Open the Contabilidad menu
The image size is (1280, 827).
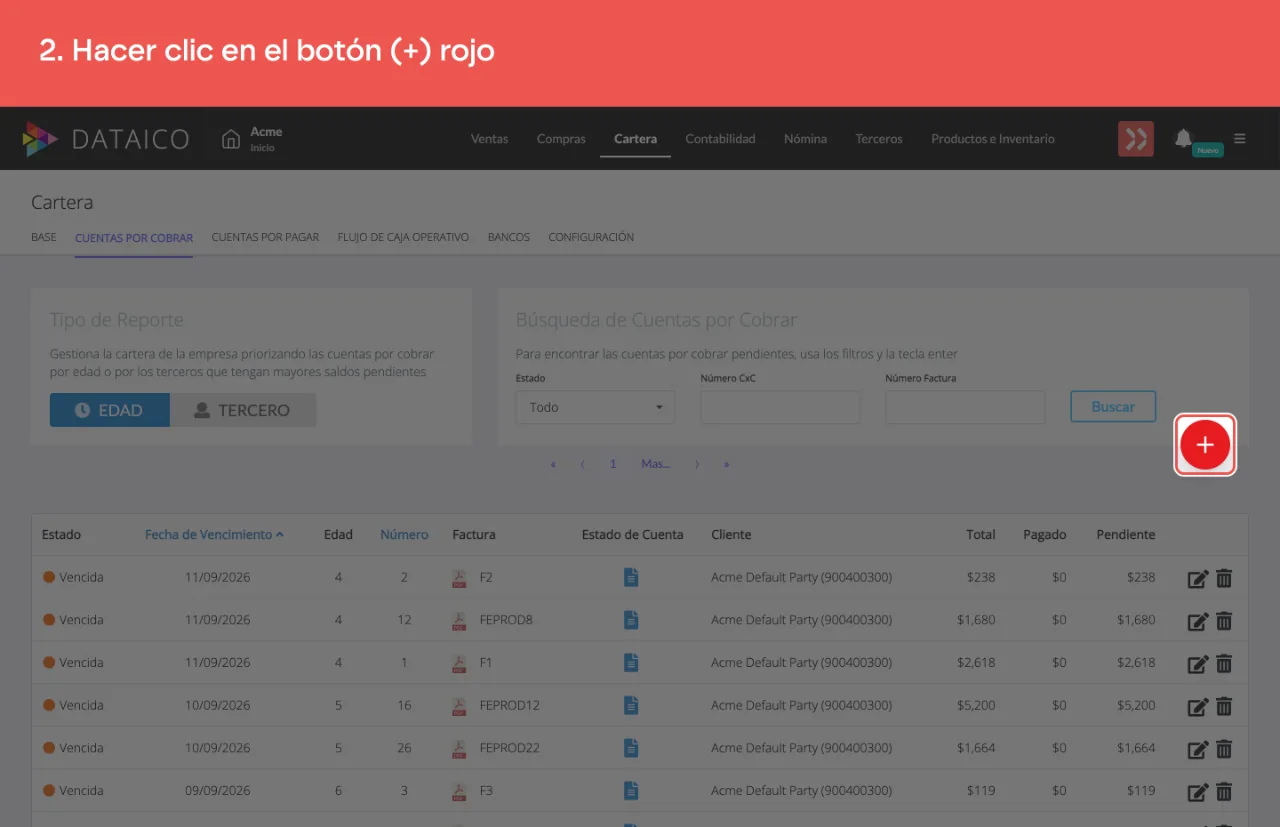(x=720, y=139)
